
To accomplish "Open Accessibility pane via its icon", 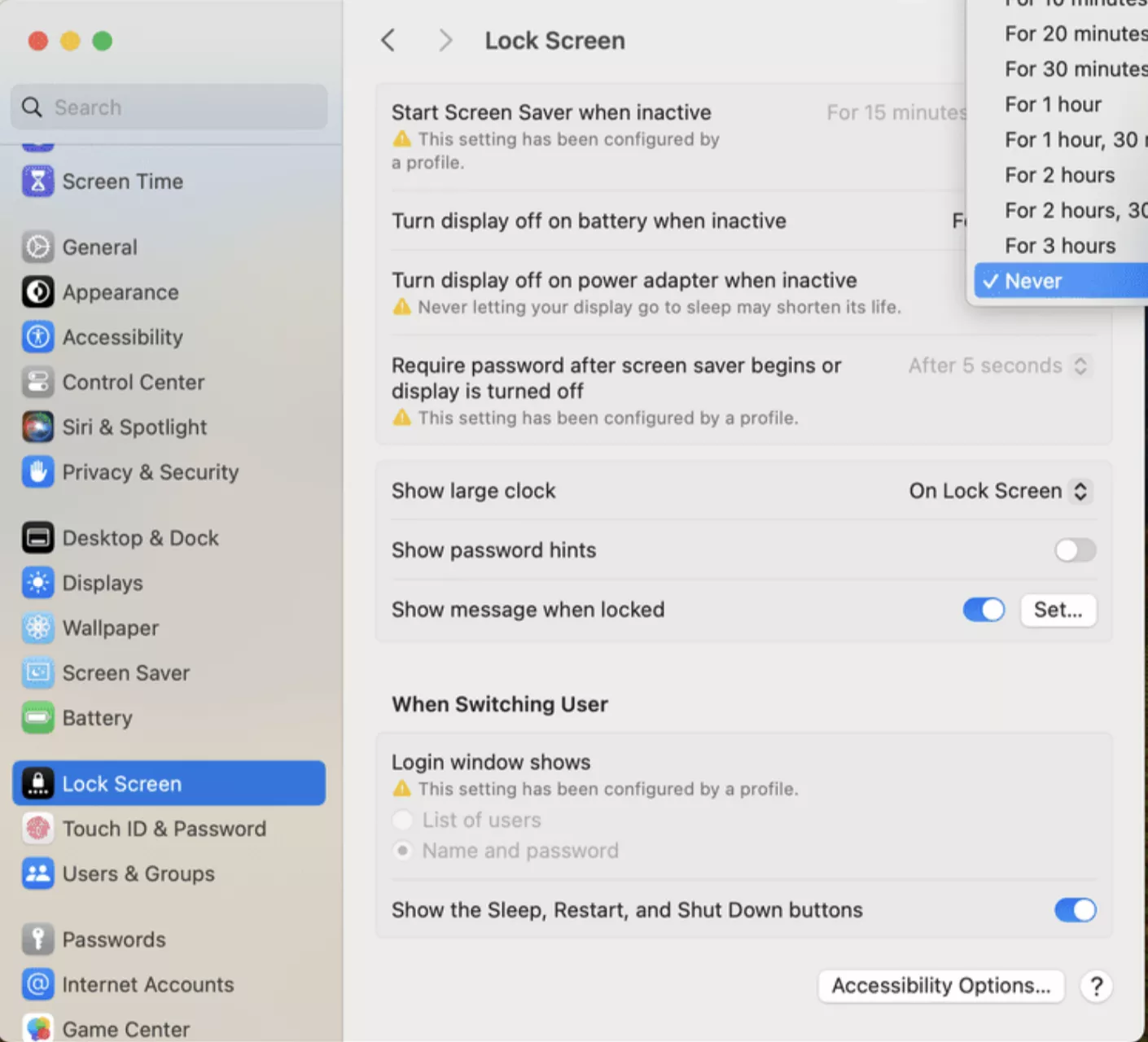I will tap(37, 337).
